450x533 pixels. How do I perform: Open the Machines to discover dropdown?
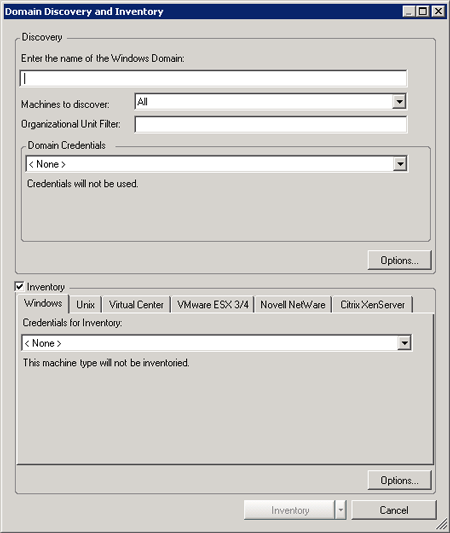(x=271, y=102)
